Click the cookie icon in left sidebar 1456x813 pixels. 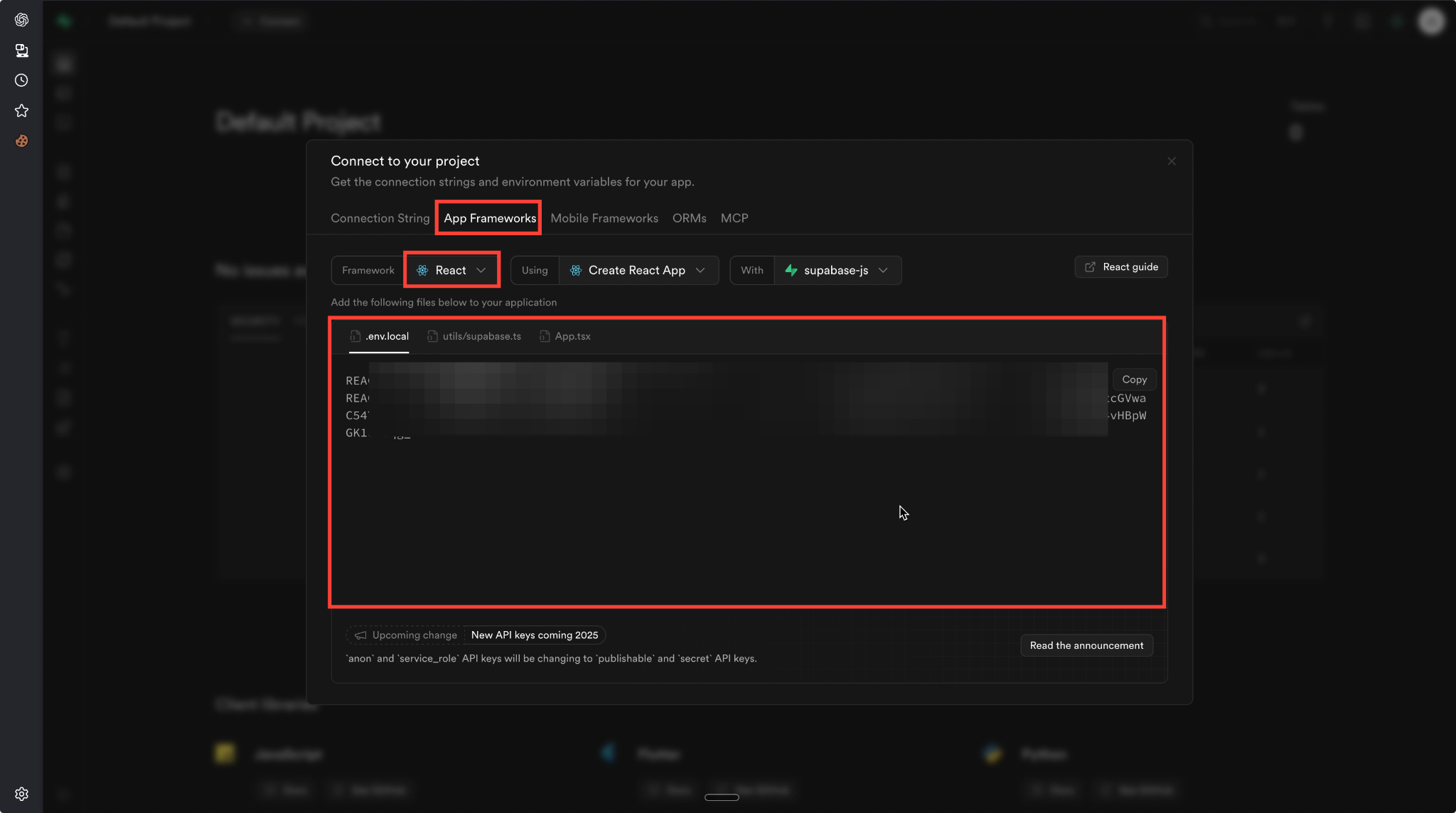[x=21, y=141]
